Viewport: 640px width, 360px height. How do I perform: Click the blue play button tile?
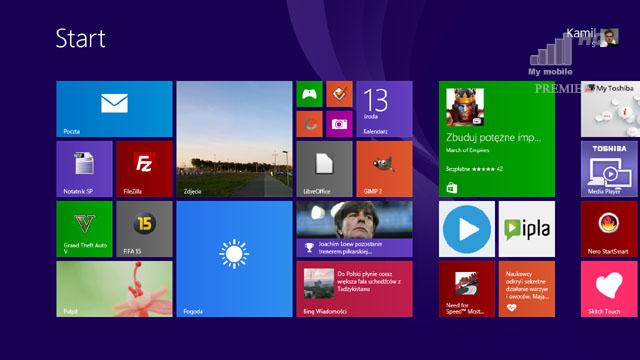[467, 229]
